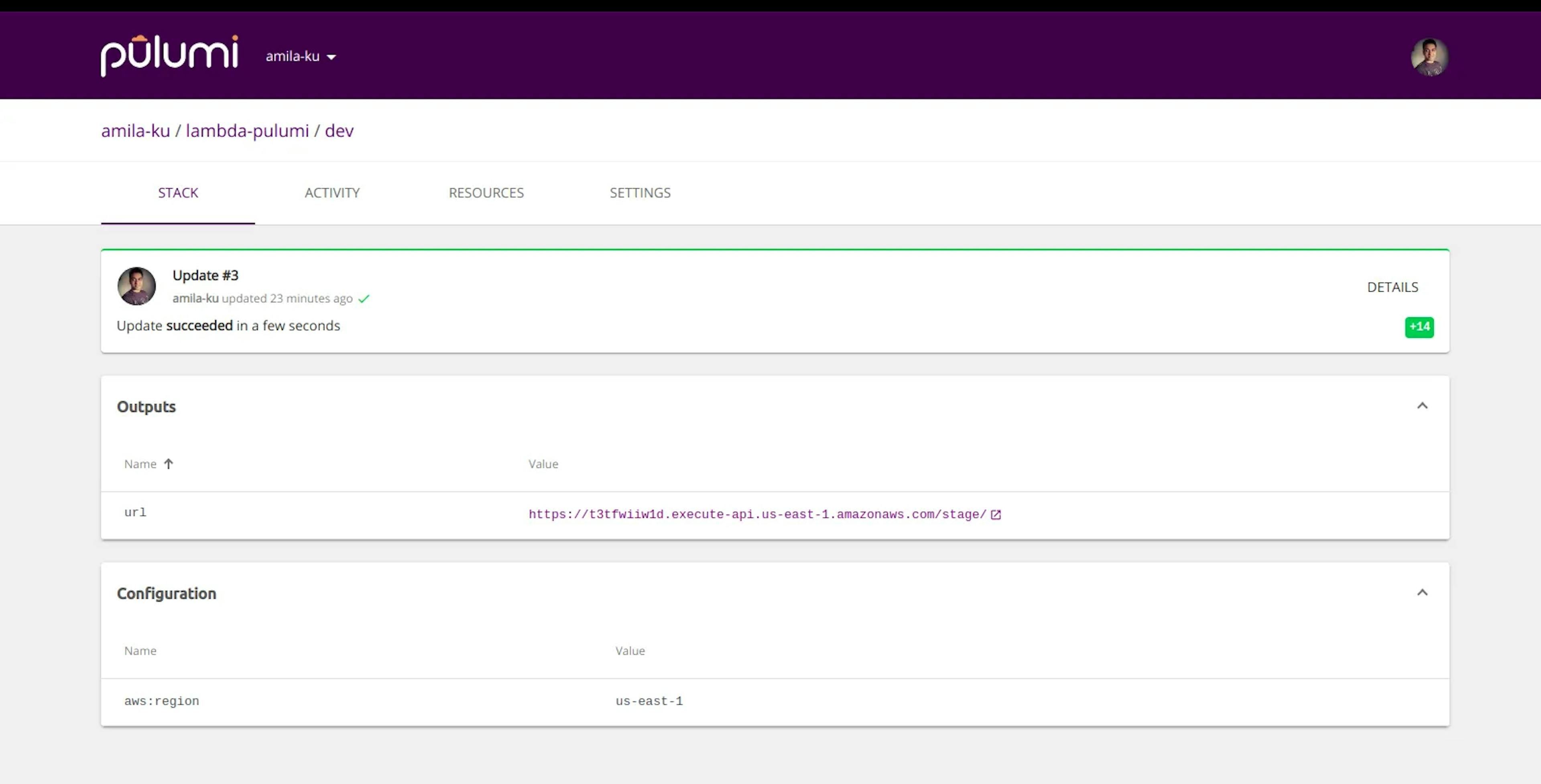Viewport: 1541px width, 784px height.
Task: Go to amila-ku breadcrumb link
Action: [x=135, y=130]
